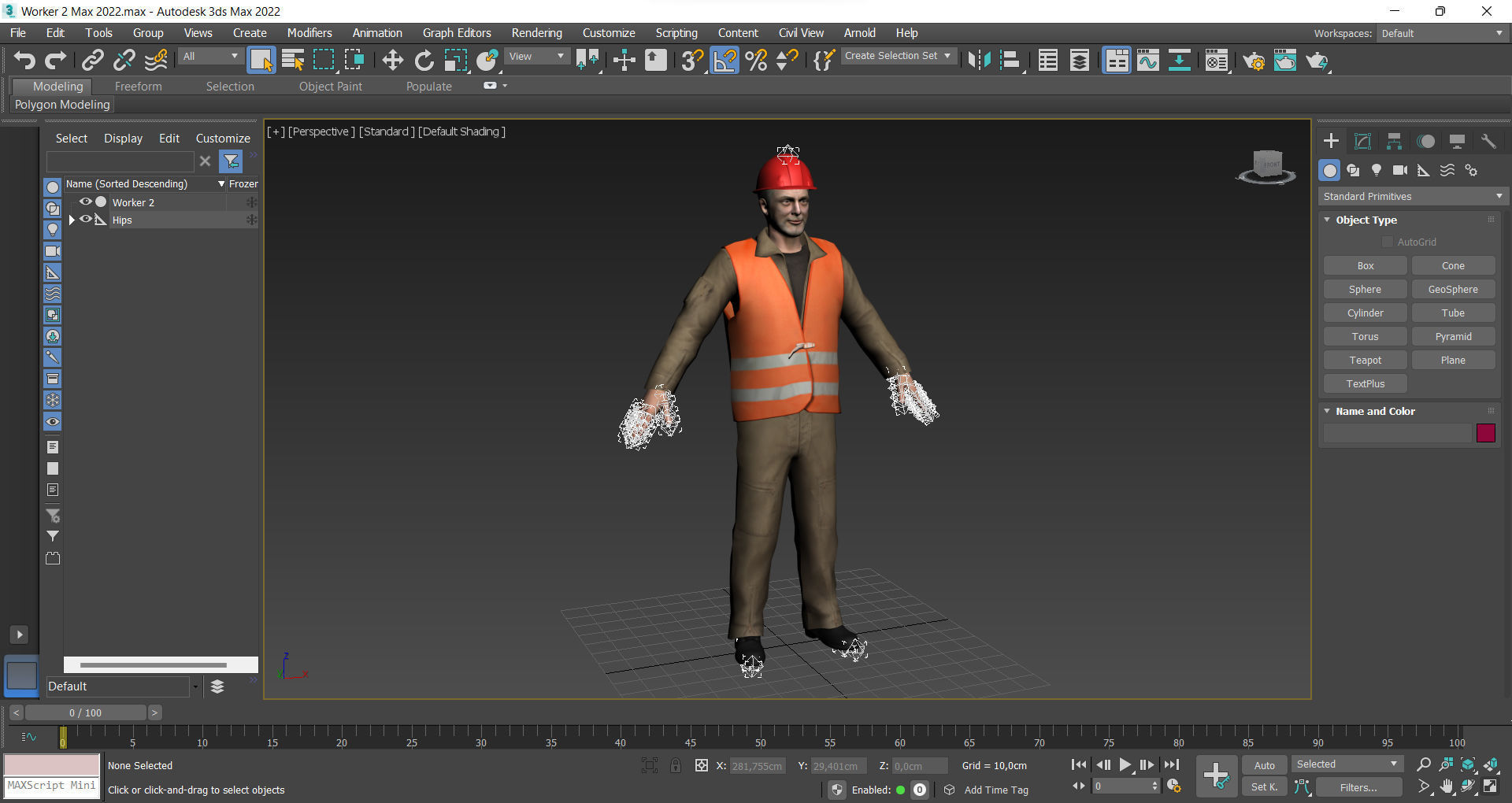Toggle Percent Snap in toolbar
The height and width of the screenshot is (803, 1512).
756,61
